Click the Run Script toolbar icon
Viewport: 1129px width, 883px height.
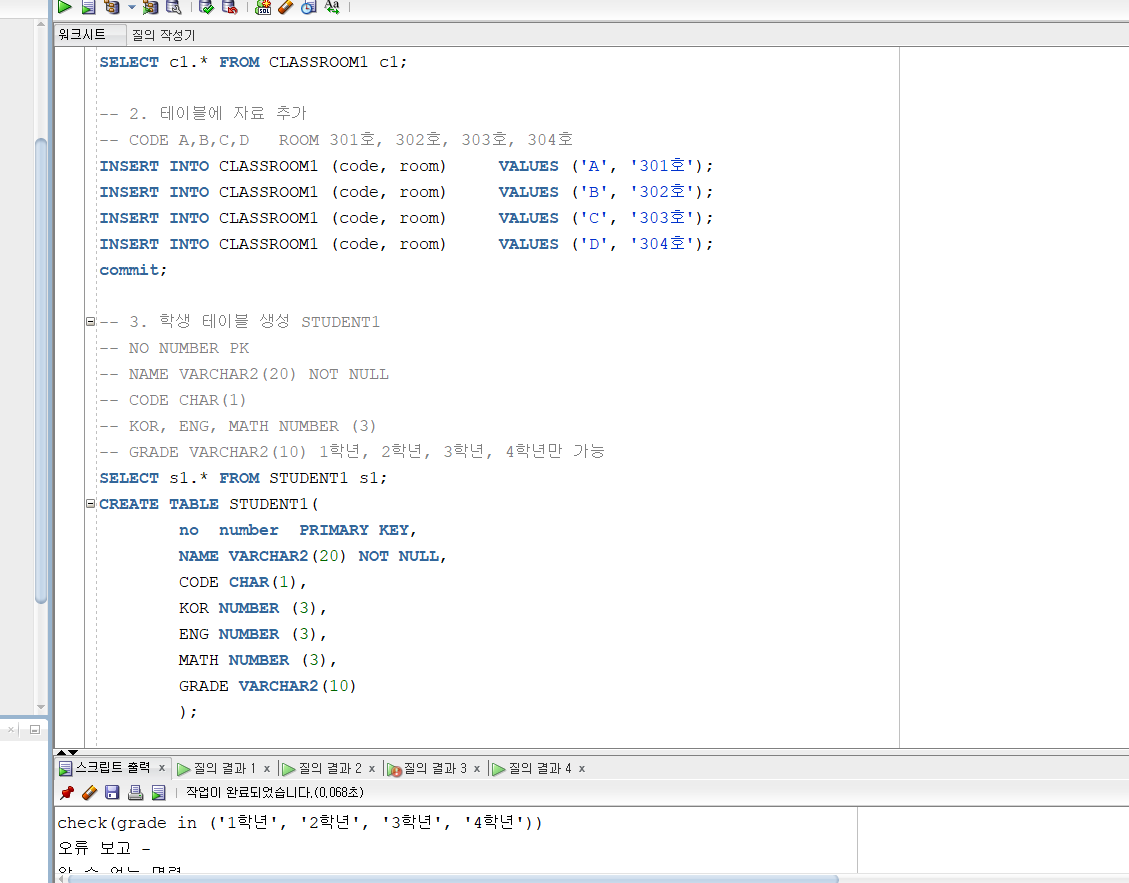[88, 7]
